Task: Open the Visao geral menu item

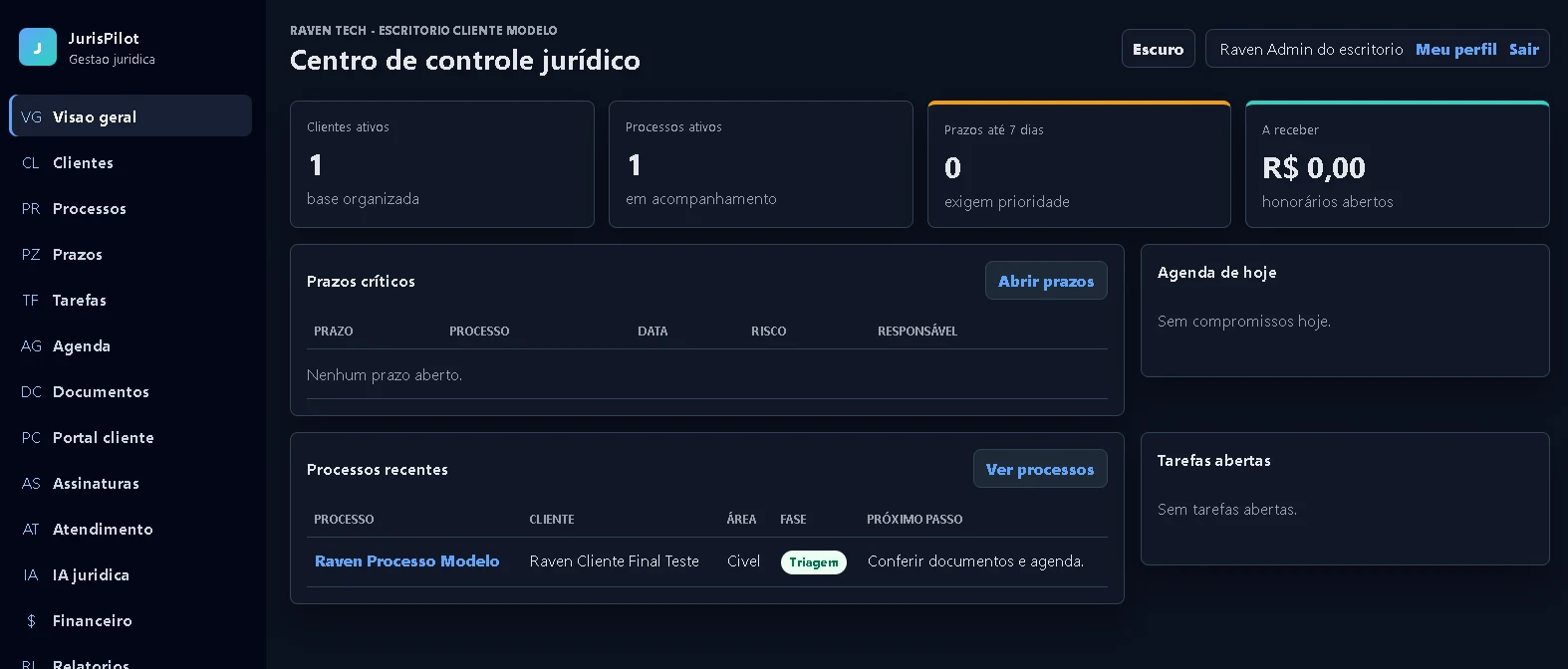Action: [131, 116]
